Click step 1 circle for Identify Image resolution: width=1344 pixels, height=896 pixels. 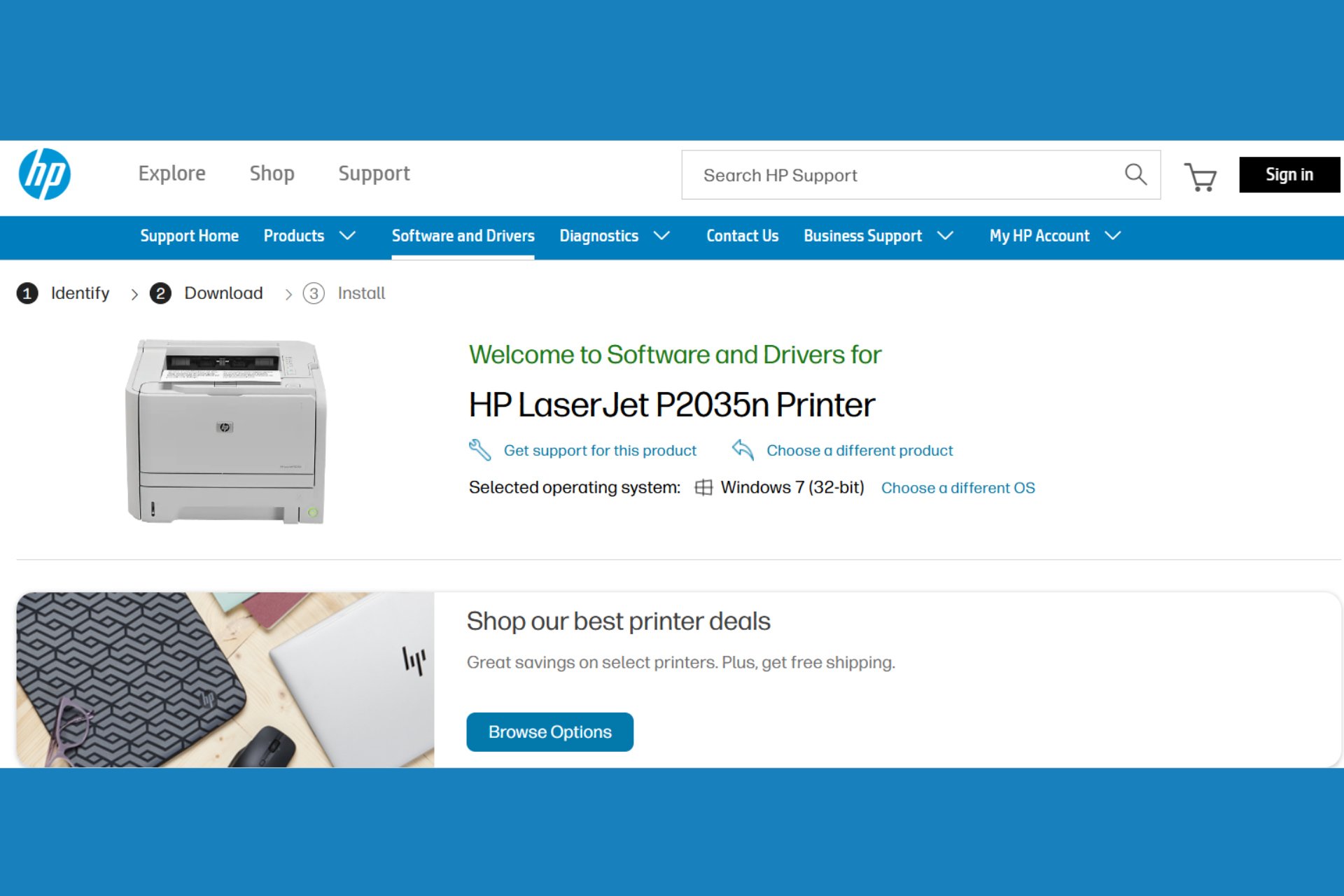[27, 293]
